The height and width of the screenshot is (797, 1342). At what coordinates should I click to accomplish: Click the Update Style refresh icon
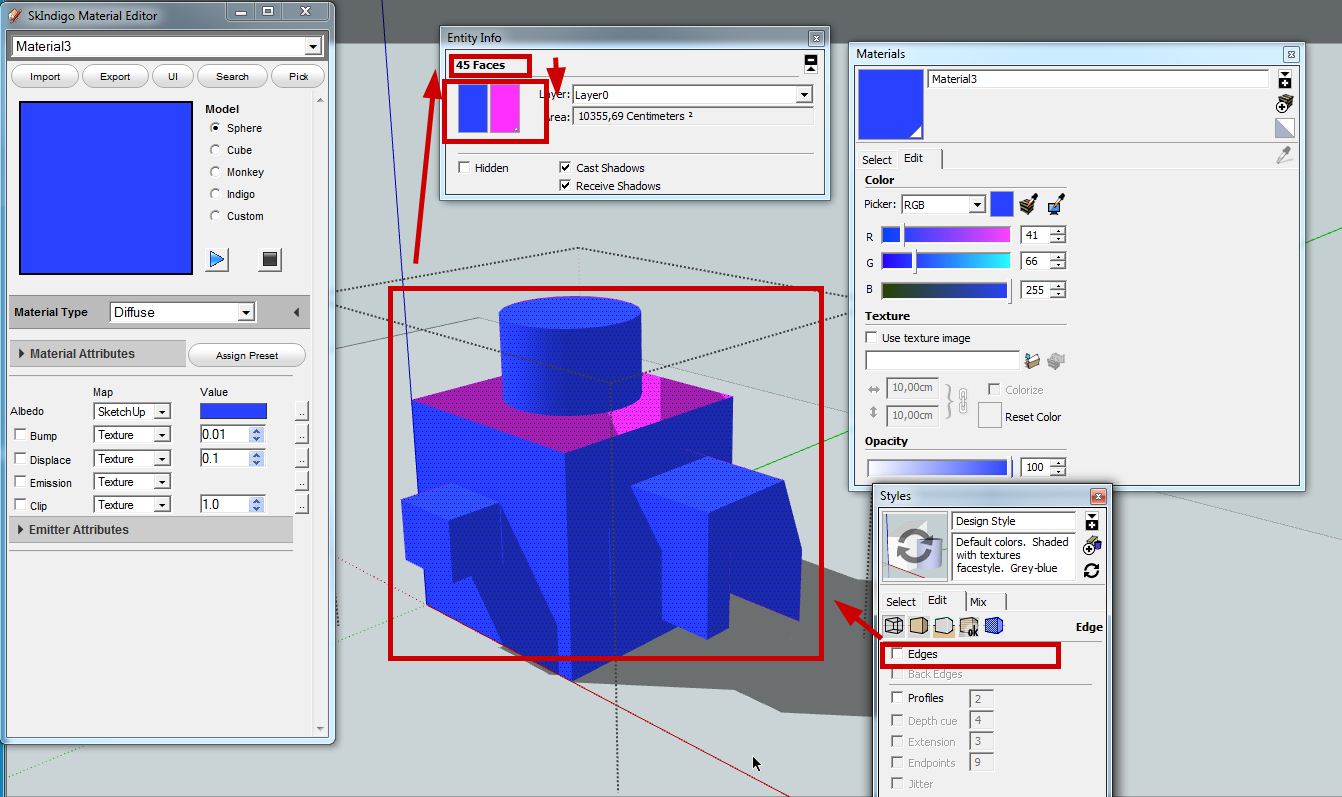1091,570
